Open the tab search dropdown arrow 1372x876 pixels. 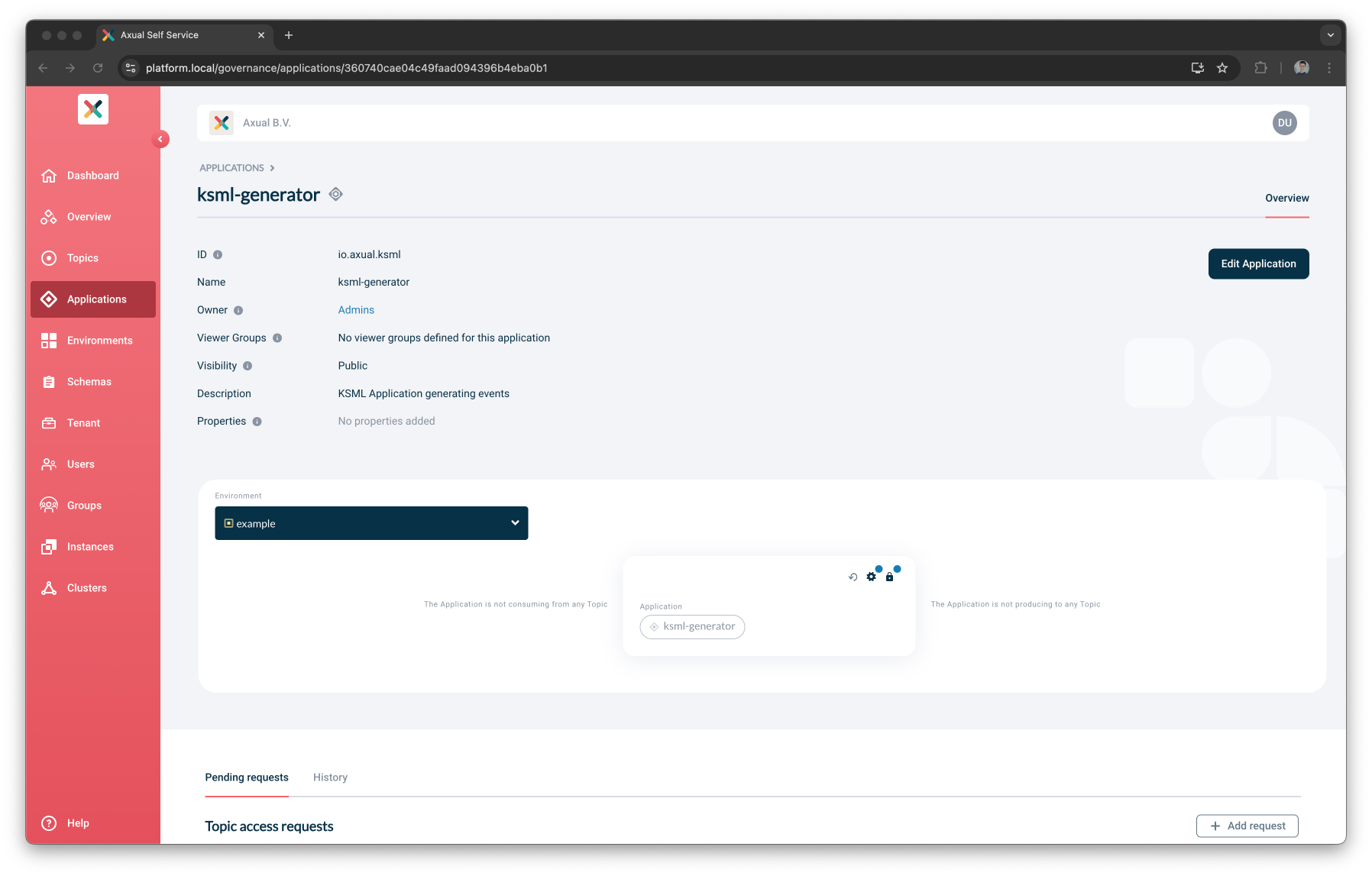pyautogui.click(x=1331, y=35)
